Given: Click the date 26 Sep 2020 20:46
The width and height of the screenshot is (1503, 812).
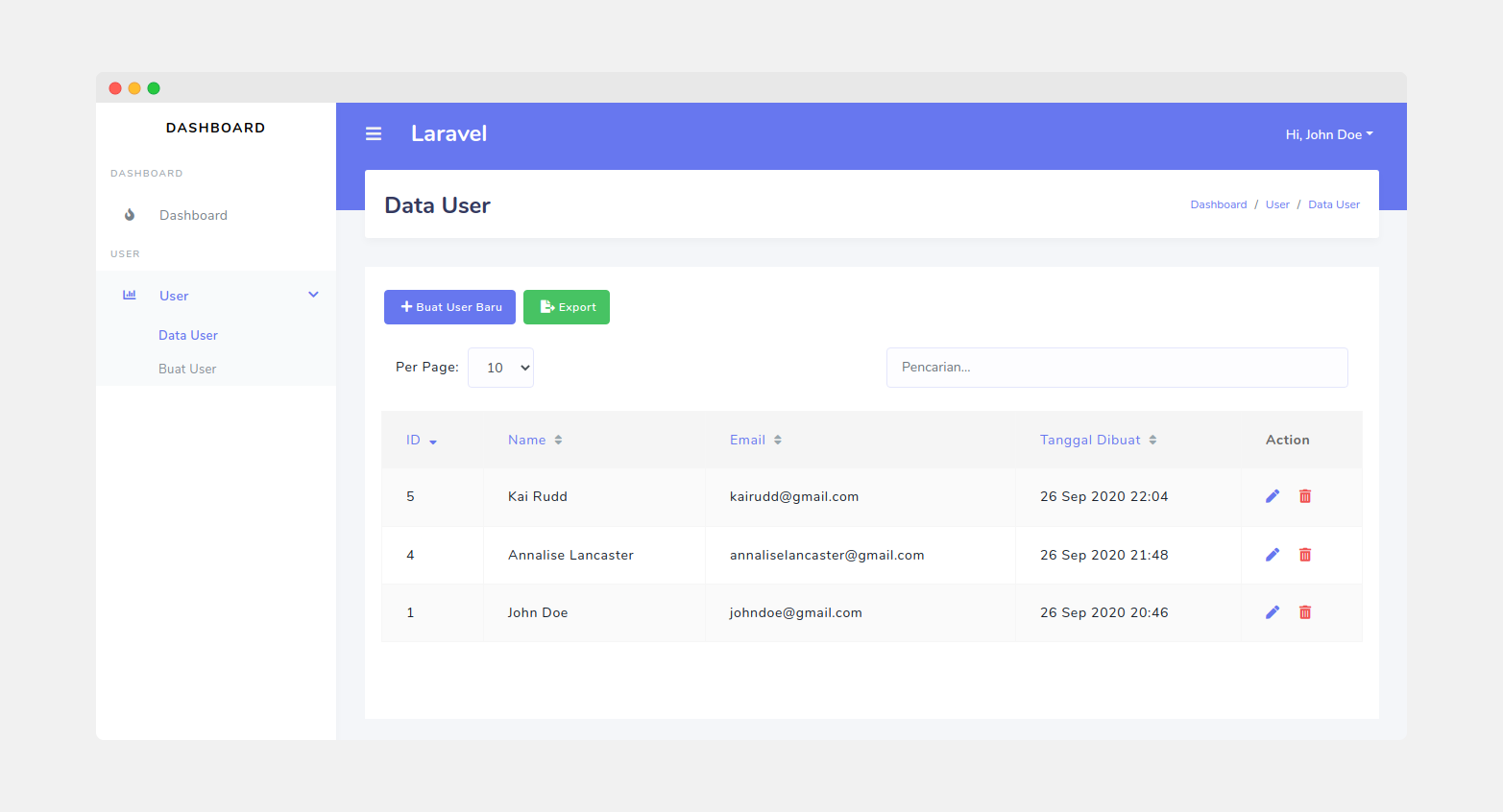Looking at the screenshot, I should tap(1104, 612).
